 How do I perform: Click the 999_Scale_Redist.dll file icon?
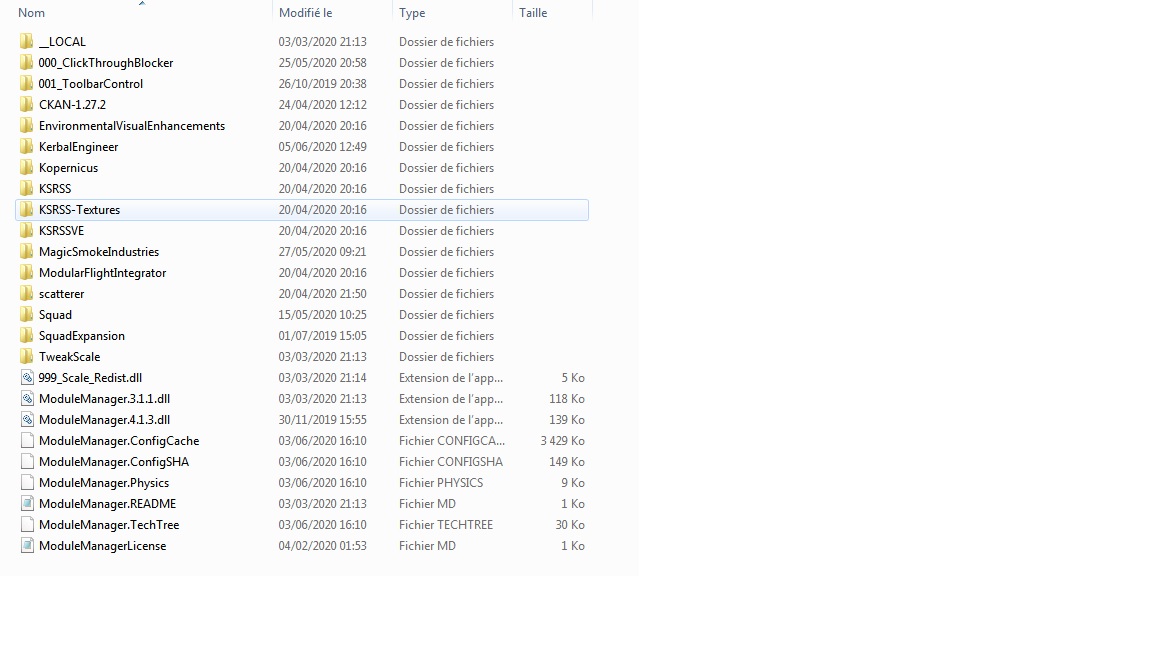28,378
